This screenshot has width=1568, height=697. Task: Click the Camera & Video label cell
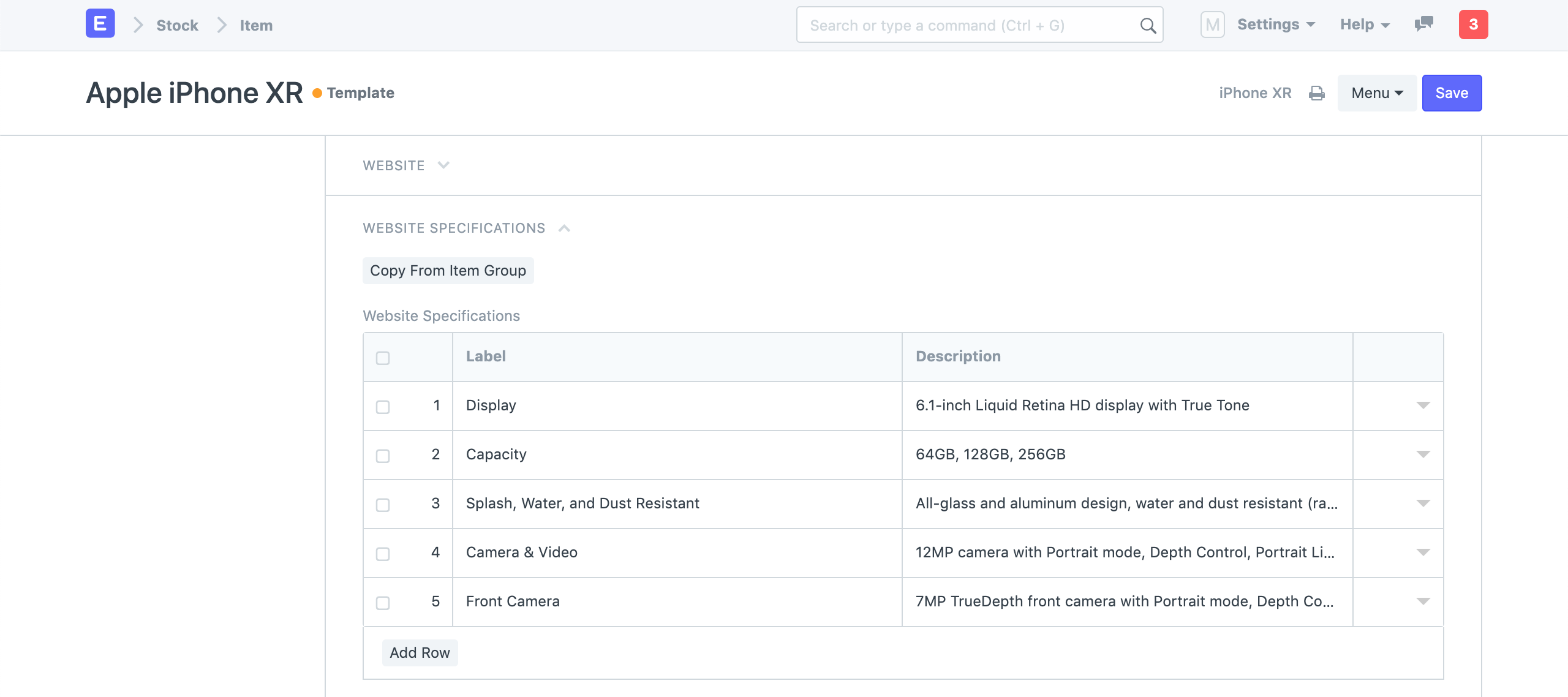click(677, 553)
